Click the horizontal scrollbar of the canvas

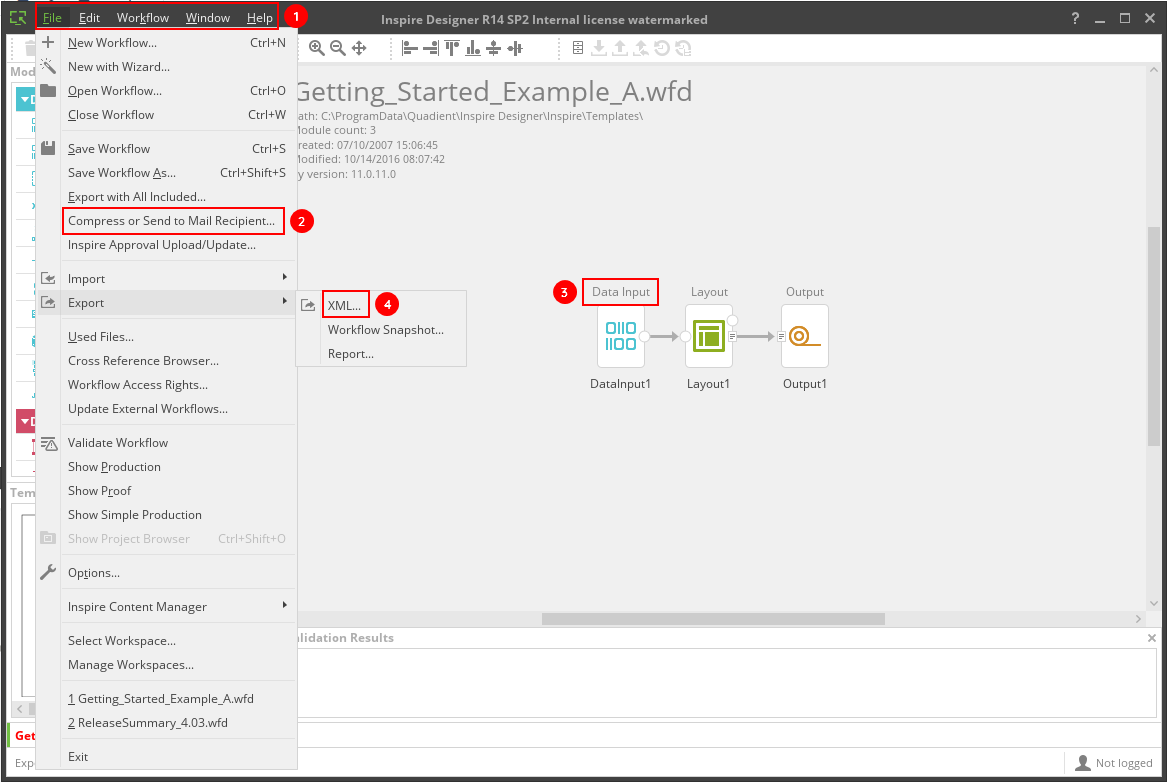(x=713, y=619)
